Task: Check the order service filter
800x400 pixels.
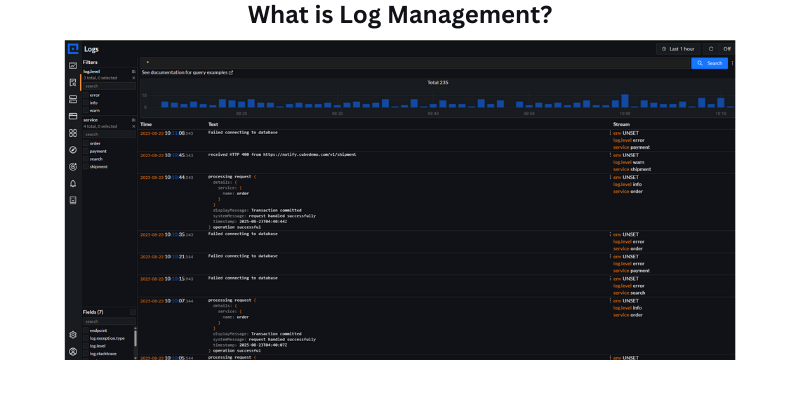Action: tap(86, 143)
